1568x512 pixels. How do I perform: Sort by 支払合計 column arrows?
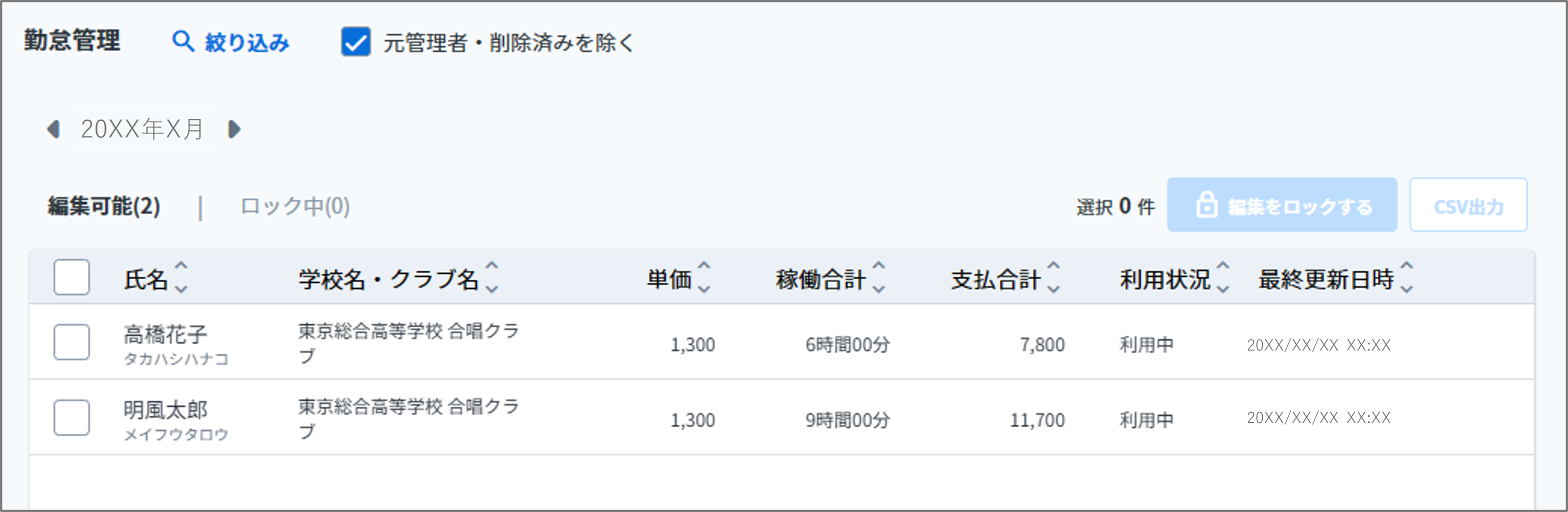pyautogui.click(x=1054, y=277)
